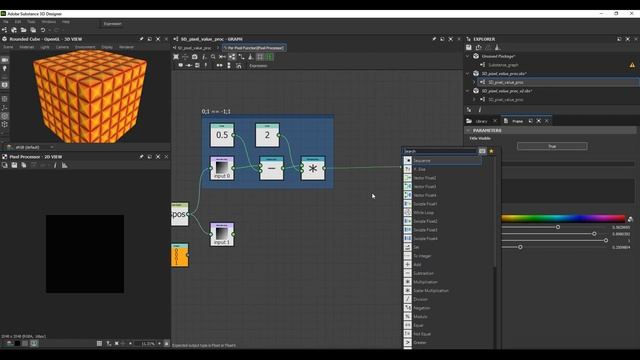640x360 pixels.
Task: Click the 3D View camera icon
Action: pyautogui.click(x=5, y=60)
